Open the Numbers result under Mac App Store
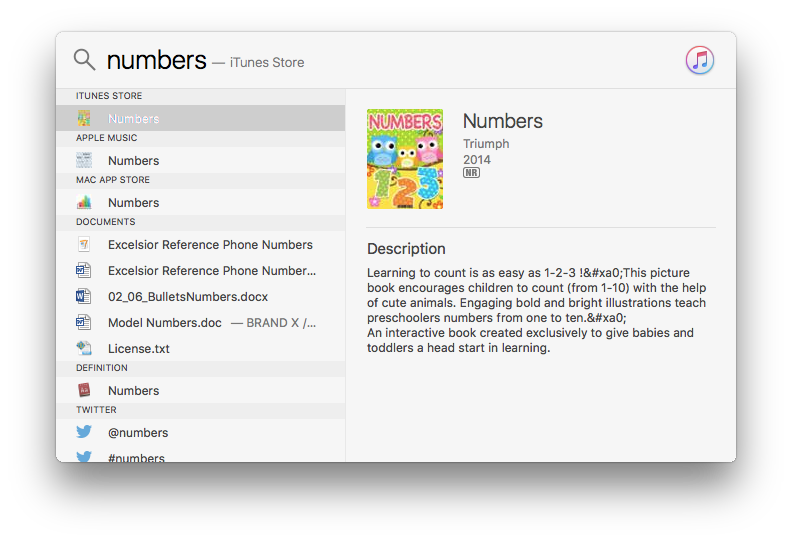This screenshot has height=542, width=792. (x=201, y=202)
